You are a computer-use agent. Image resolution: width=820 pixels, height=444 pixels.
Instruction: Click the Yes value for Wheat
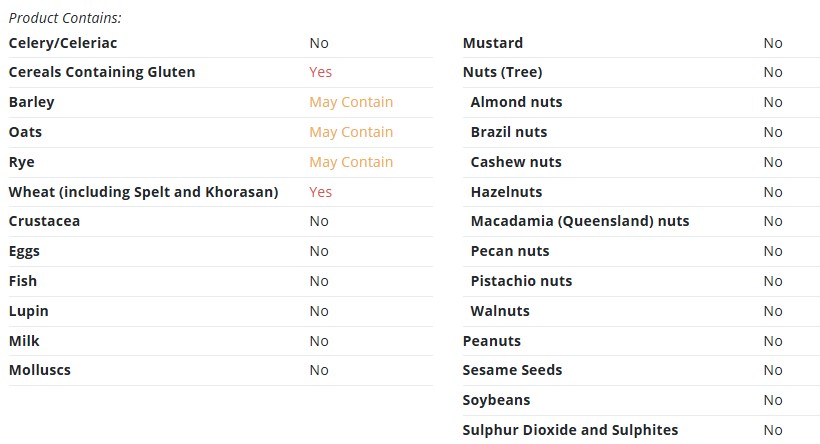tap(320, 192)
